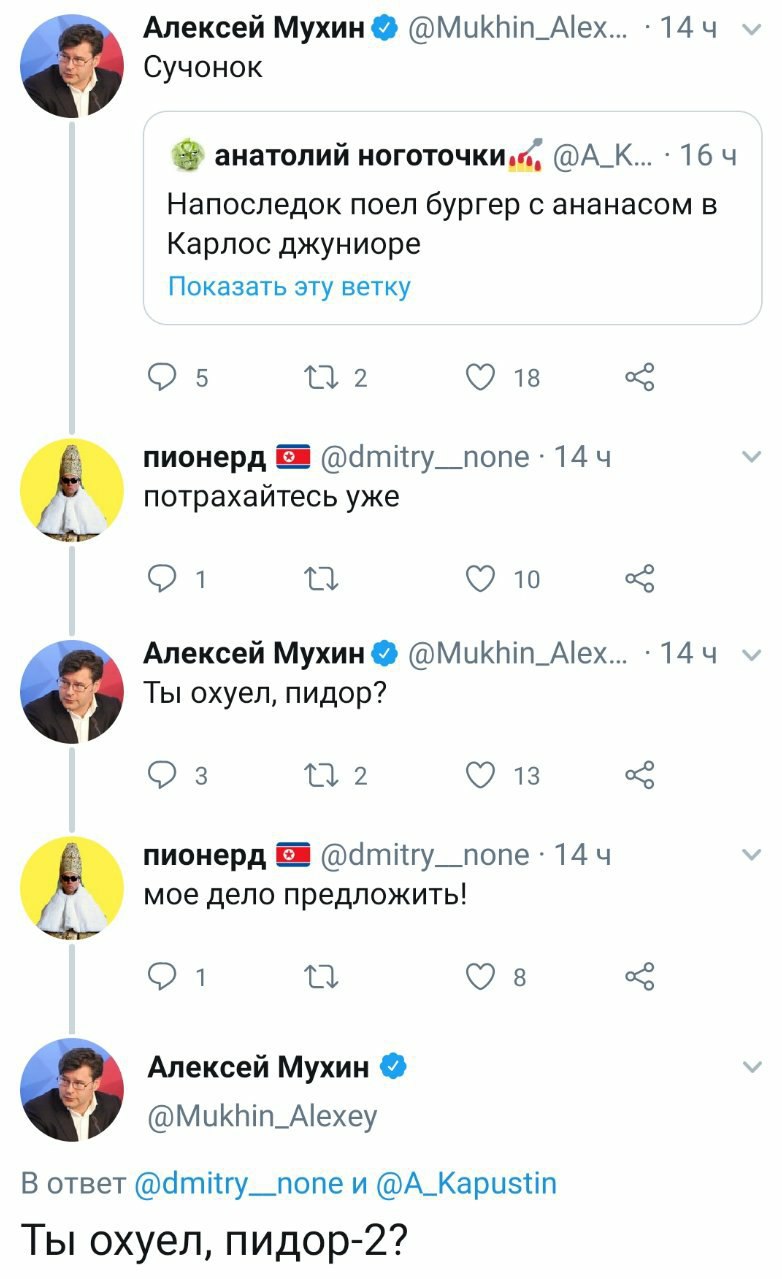The width and height of the screenshot is (782, 1279).
Task: Reply to the top tweet with 5 replies
Action: point(160,378)
